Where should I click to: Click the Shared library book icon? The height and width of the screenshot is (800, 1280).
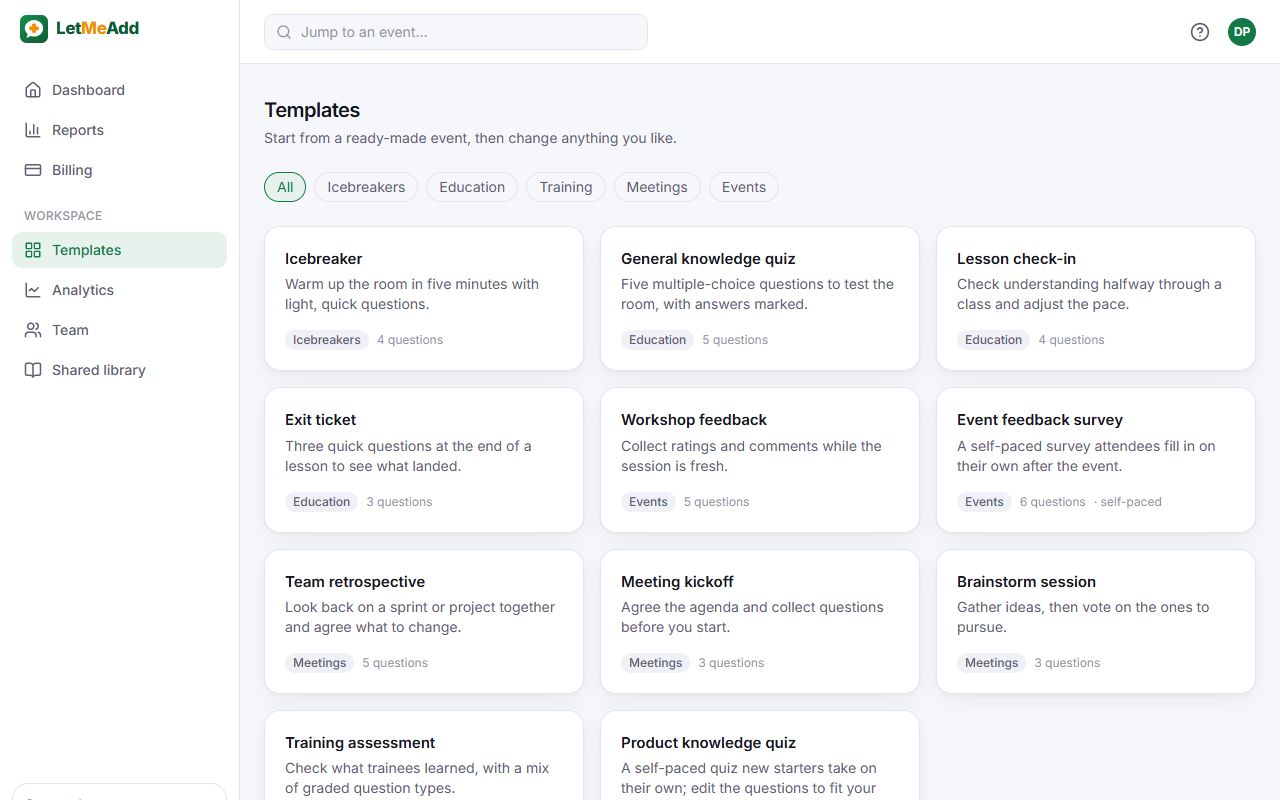[33, 370]
